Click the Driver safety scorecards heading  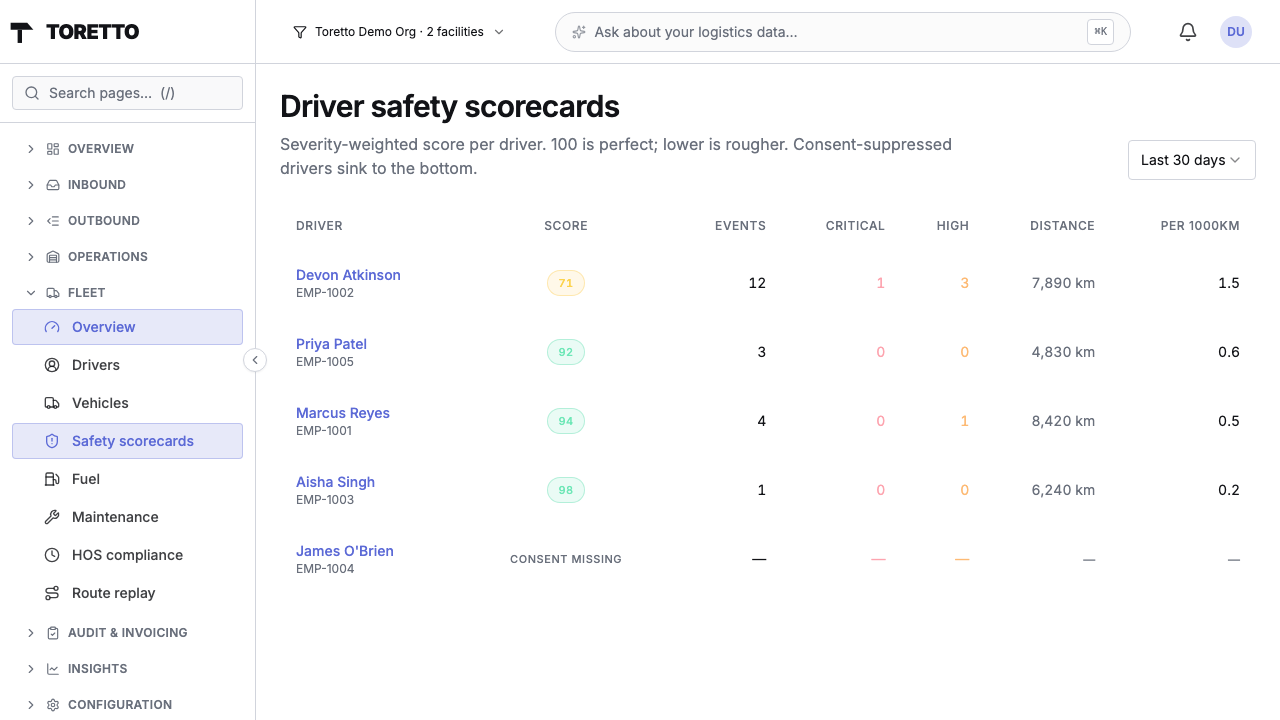tap(450, 106)
